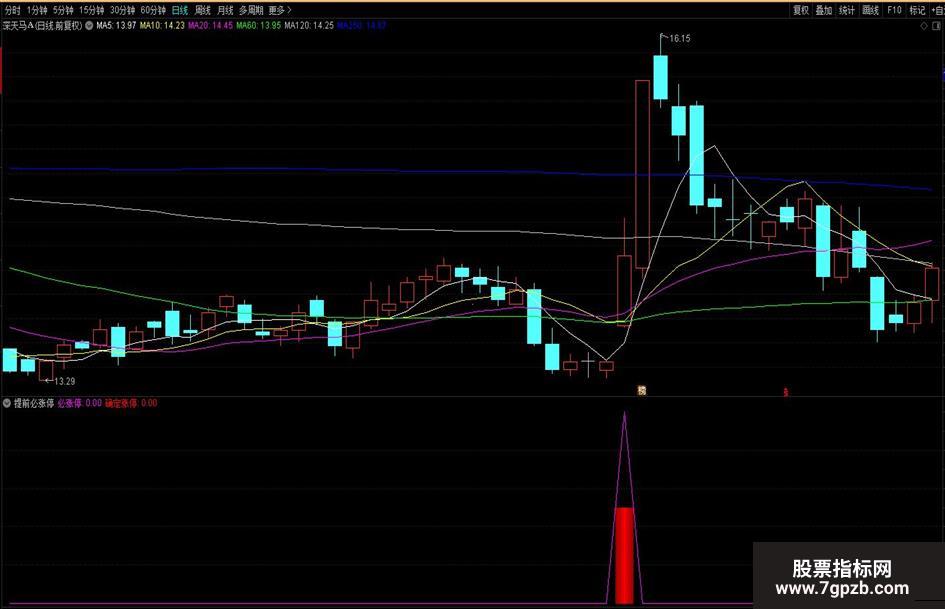Click the 16.15 high price marker
This screenshot has width=945, height=609.
(x=679, y=39)
